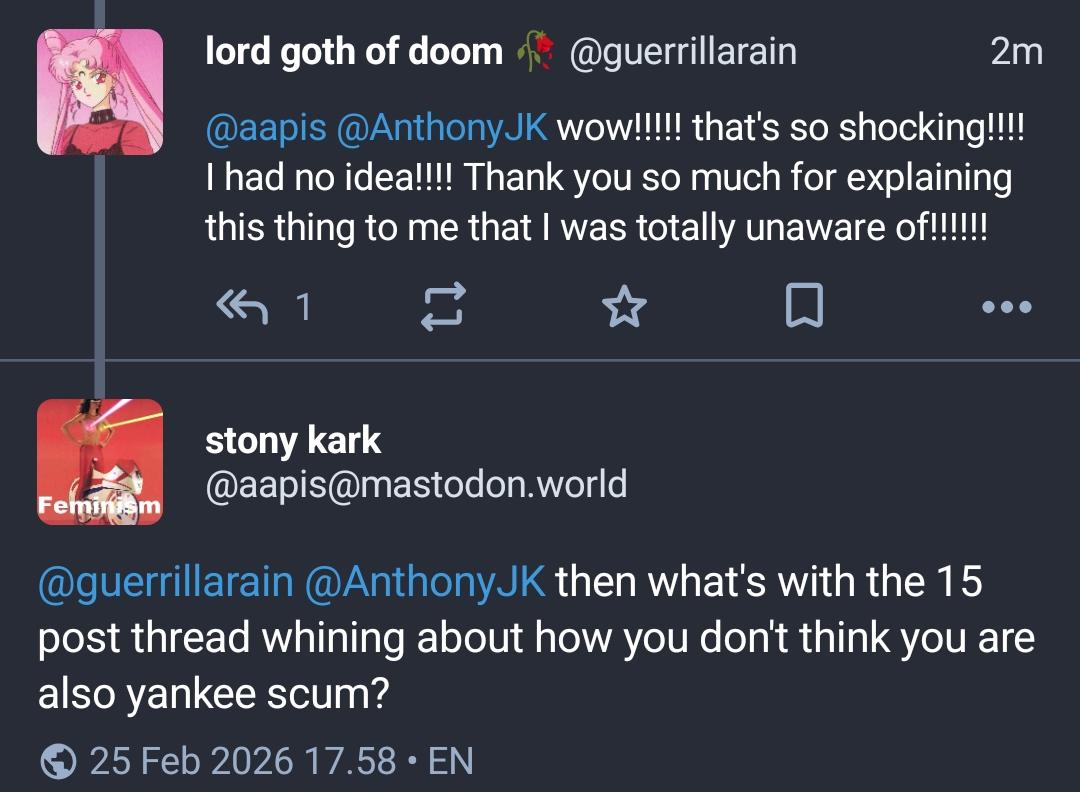
Task: Tap the globe public visibility icon
Action: coord(59,762)
